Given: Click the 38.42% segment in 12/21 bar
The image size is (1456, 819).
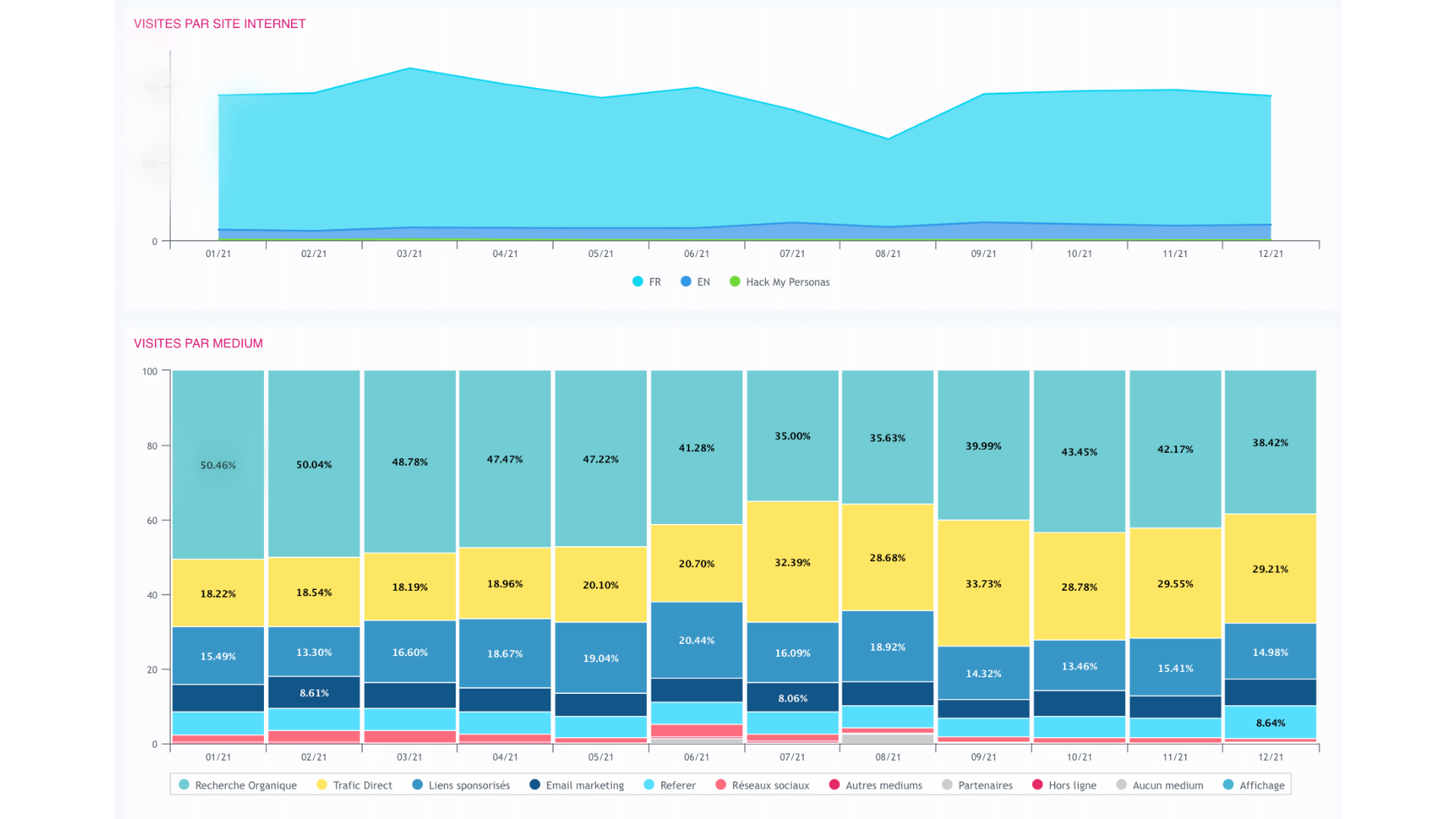Looking at the screenshot, I should pyautogui.click(x=1270, y=442).
